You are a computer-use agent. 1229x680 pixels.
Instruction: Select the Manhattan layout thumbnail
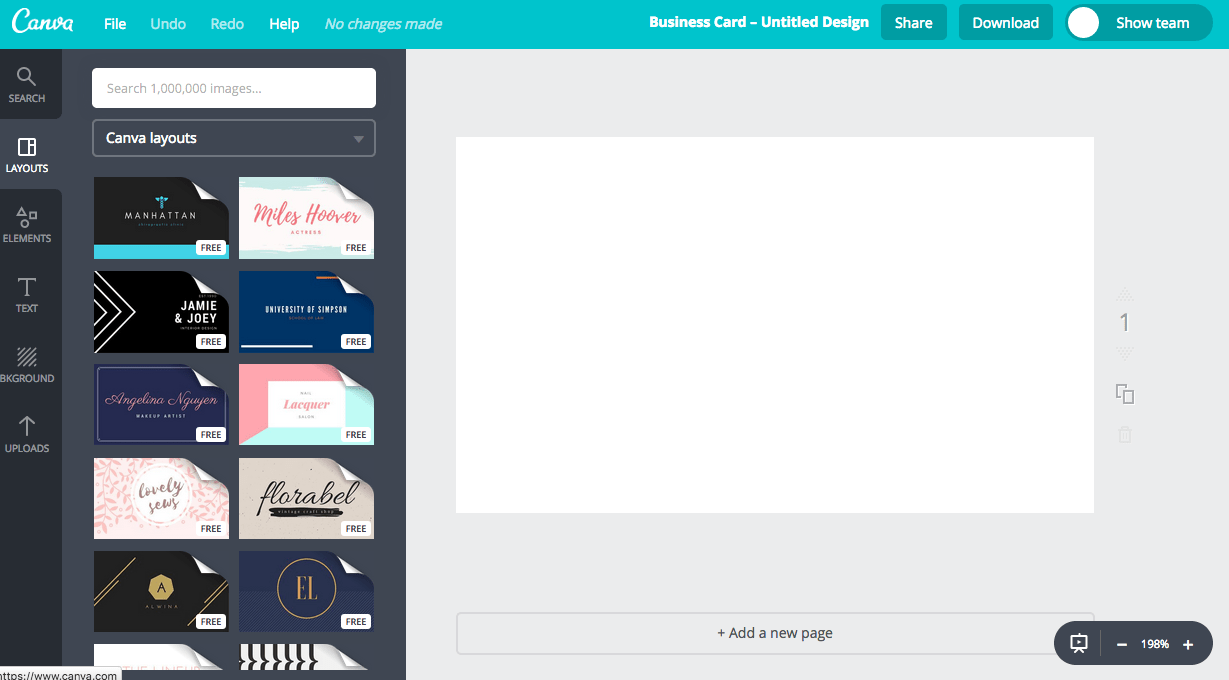point(161,218)
